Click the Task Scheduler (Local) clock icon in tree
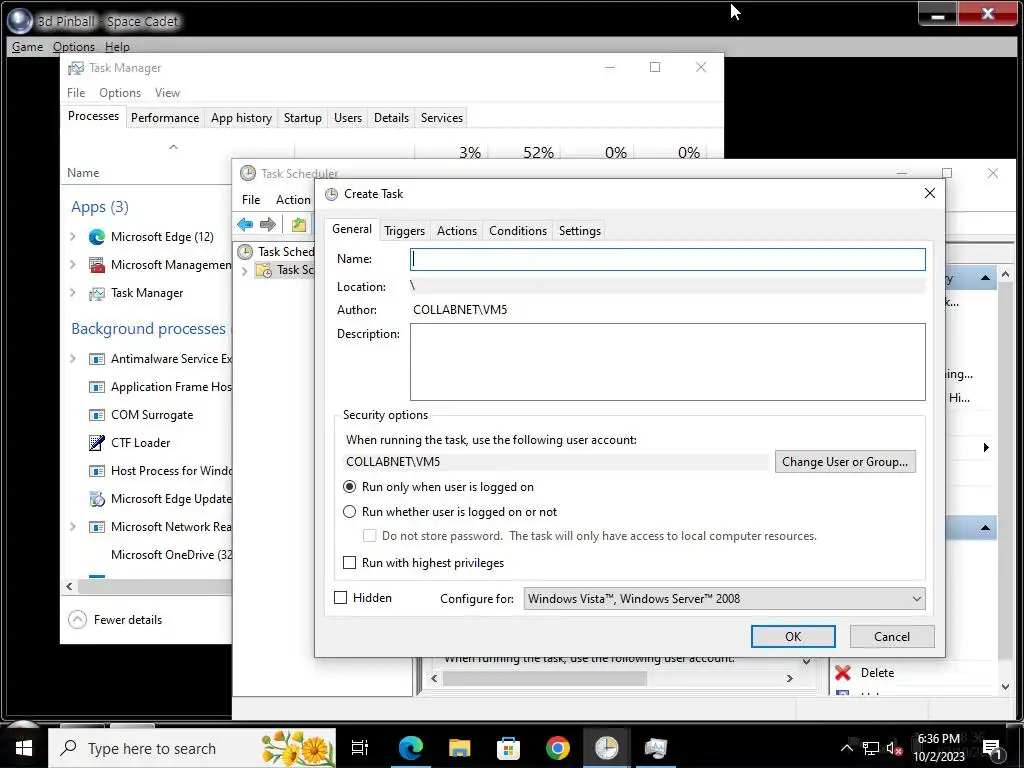 [x=245, y=251]
